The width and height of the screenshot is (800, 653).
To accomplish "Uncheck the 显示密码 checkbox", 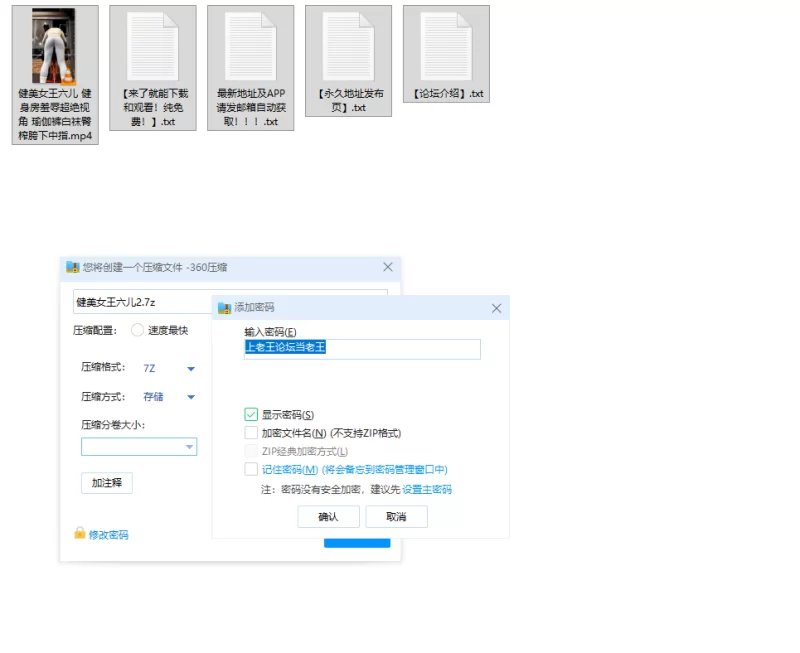I will pyautogui.click(x=251, y=414).
